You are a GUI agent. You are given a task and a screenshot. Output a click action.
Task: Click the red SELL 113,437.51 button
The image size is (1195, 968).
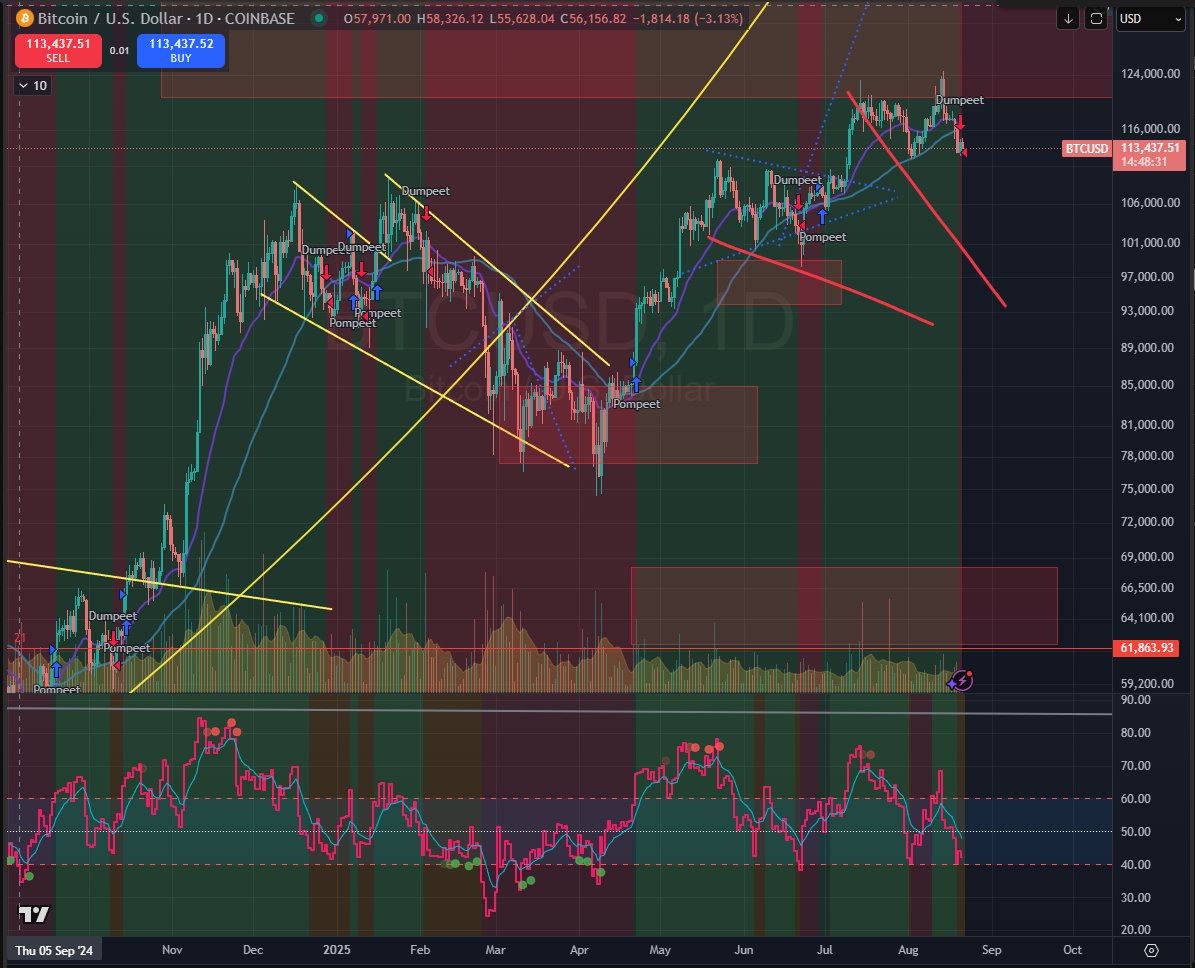tap(58, 50)
